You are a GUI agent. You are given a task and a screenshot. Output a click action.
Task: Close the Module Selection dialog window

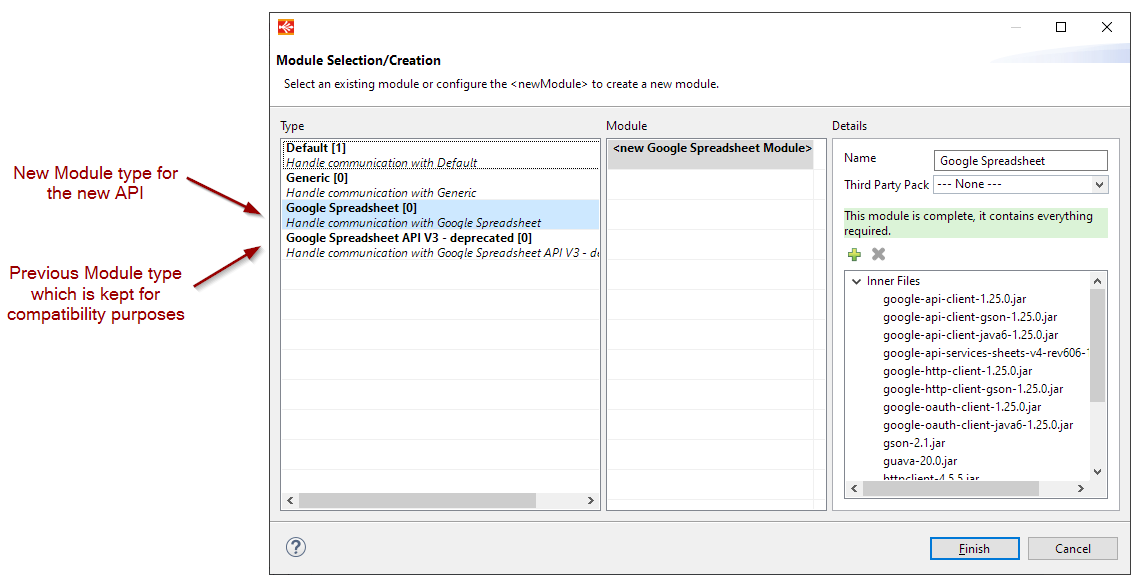(x=1107, y=28)
